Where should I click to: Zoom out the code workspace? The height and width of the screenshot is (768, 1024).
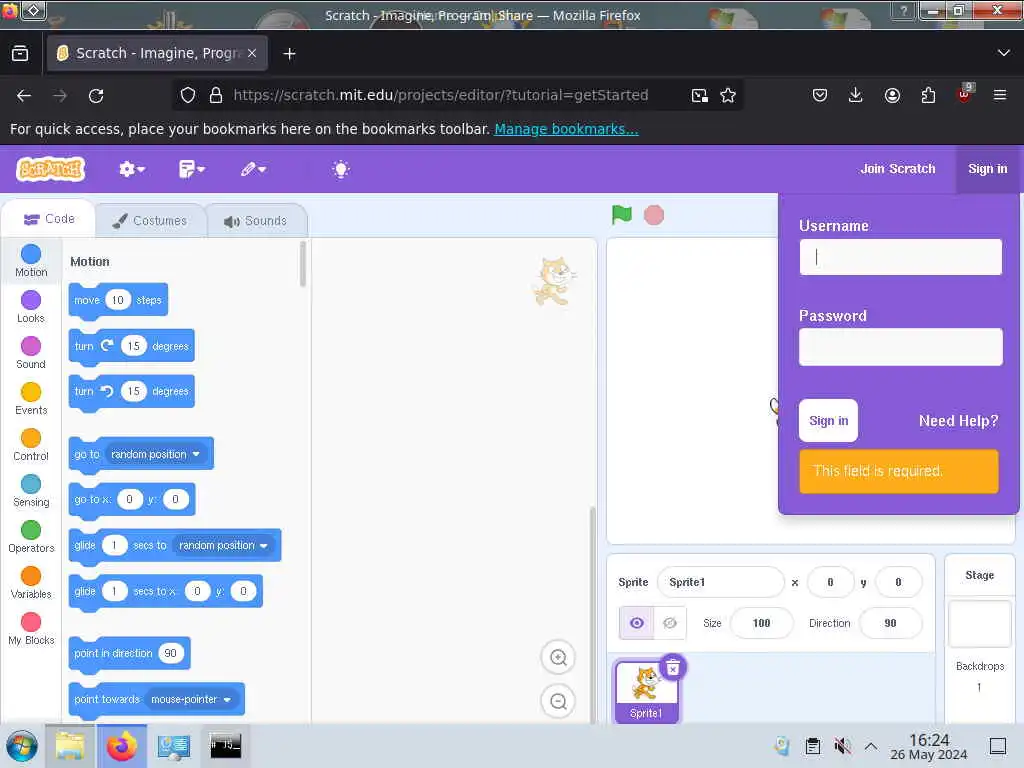558,701
